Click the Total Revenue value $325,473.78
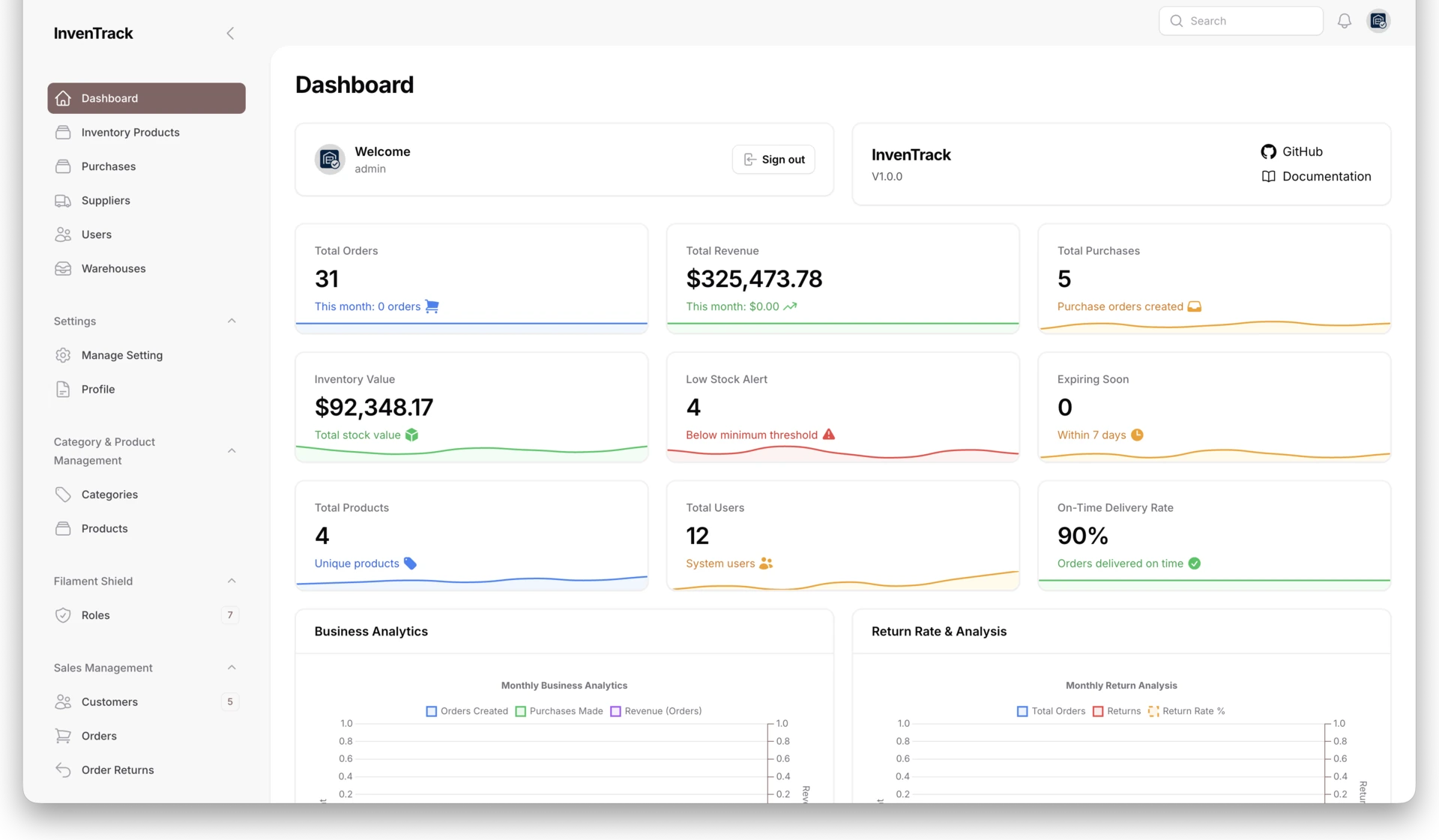 [x=754, y=279]
